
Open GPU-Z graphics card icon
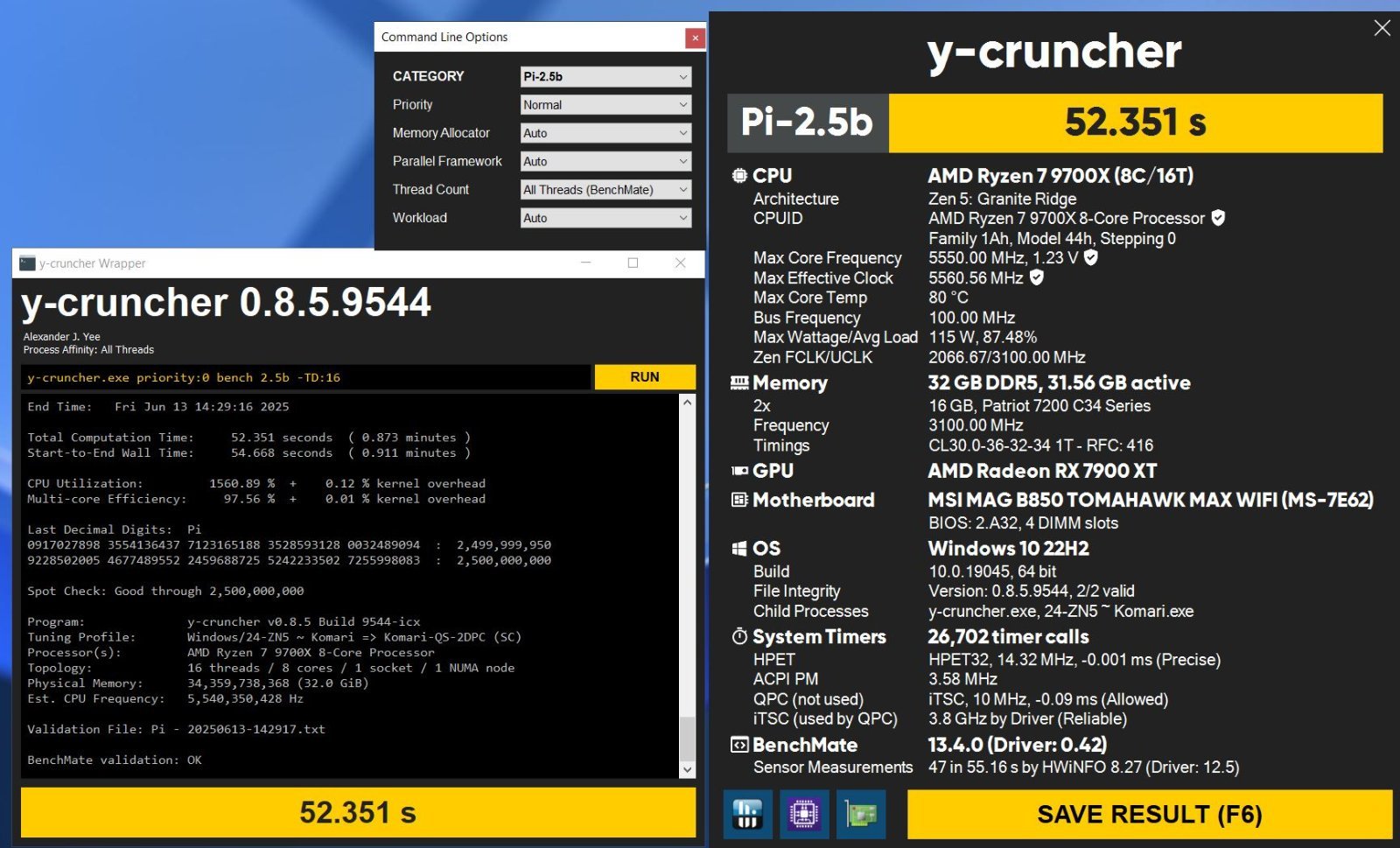pyautogui.click(x=861, y=815)
